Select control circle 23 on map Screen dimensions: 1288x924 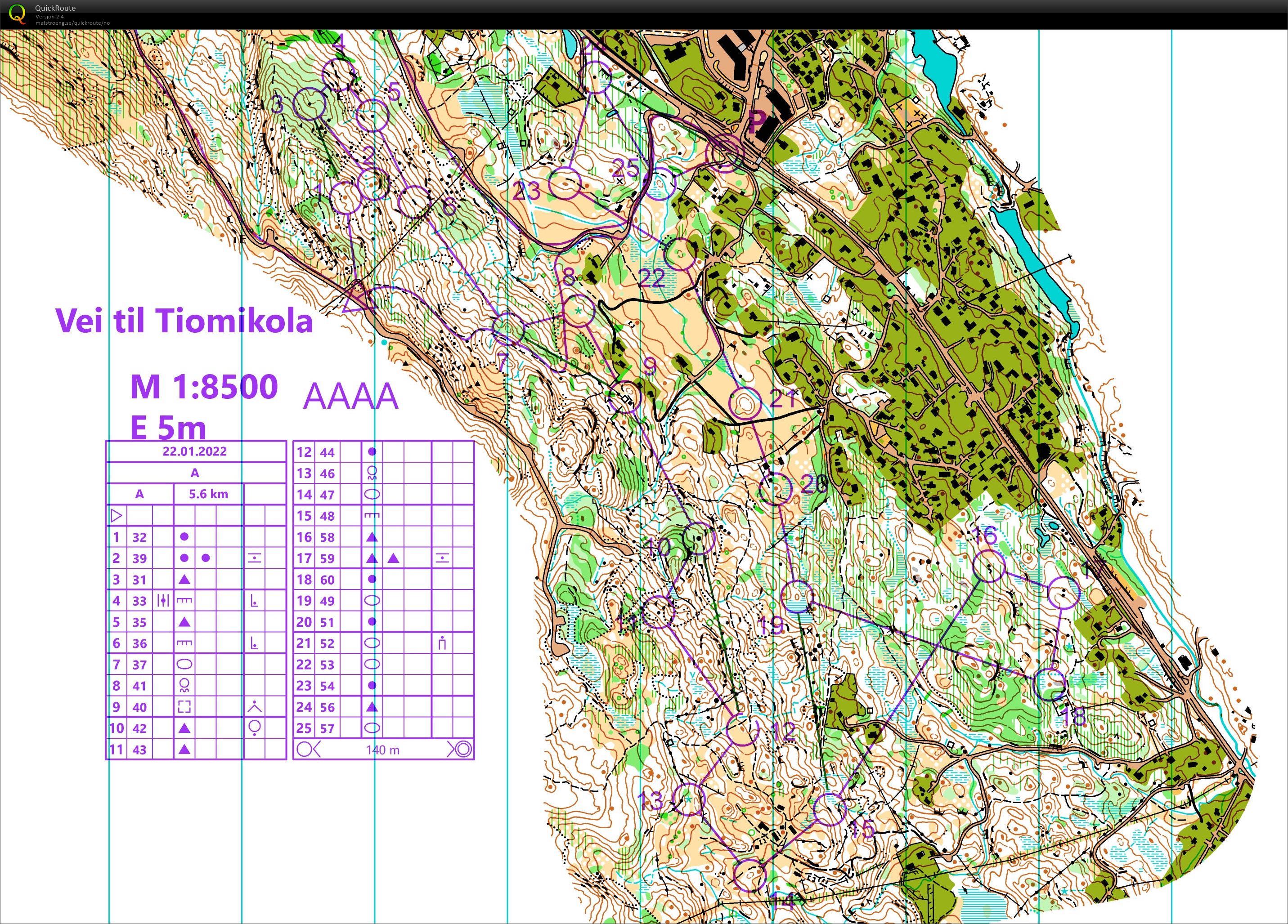tap(565, 184)
